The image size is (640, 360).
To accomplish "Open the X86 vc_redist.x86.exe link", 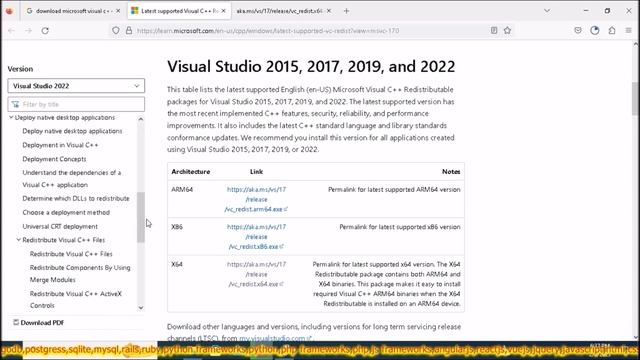I will (256, 237).
